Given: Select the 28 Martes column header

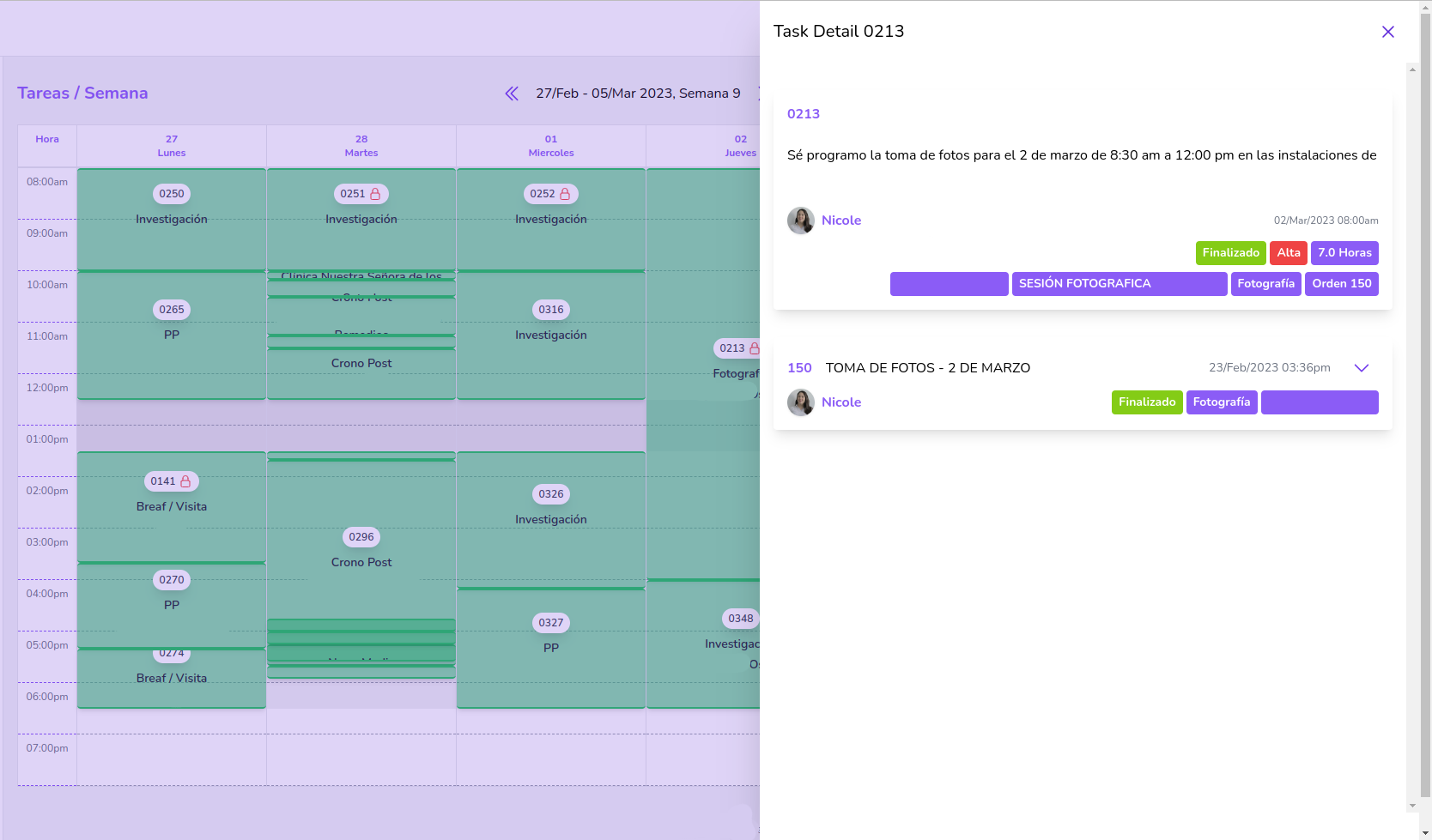Looking at the screenshot, I should click(x=361, y=146).
